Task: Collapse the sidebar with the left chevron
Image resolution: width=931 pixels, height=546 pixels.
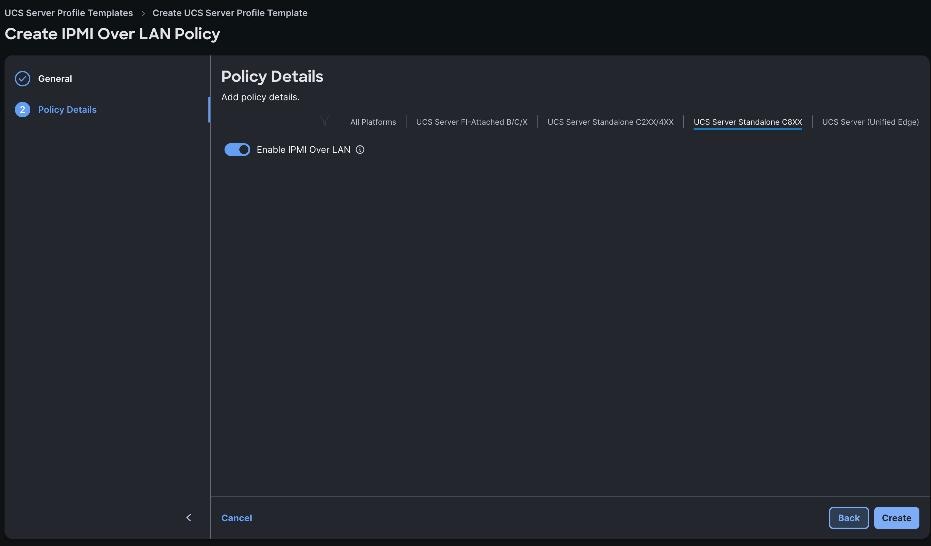Action: (189, 518)
